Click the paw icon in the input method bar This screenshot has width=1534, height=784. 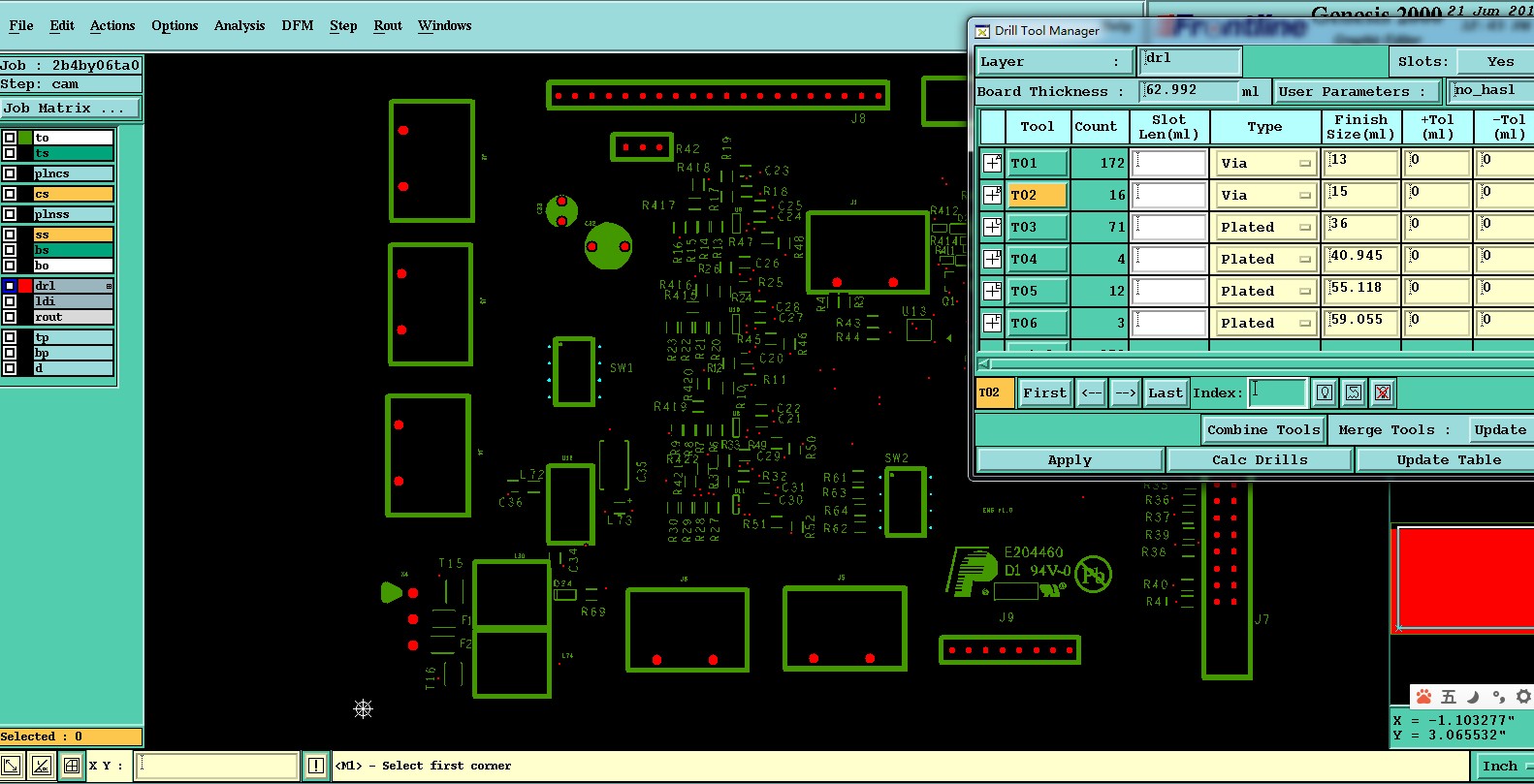tap(1423, 697)
